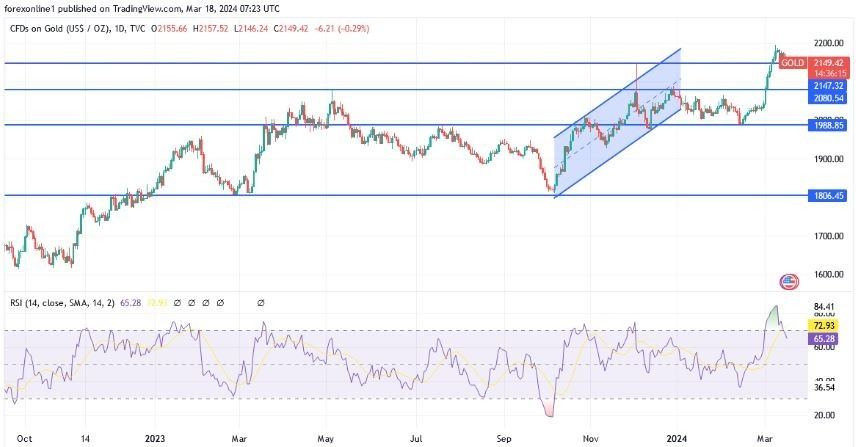Screen dimensions: 856x447
Task: Click the May label on time axis
Action: [325, 438]
